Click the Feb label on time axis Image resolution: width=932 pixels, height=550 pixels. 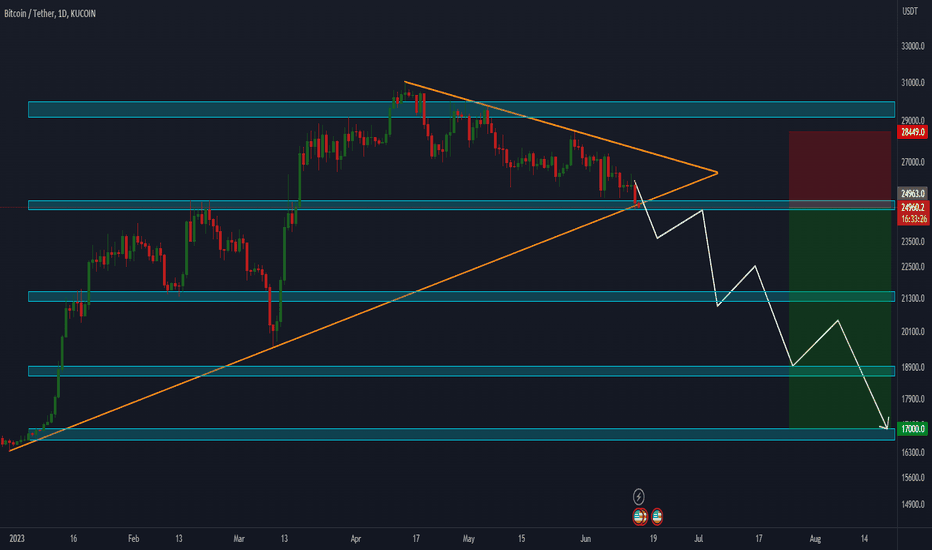tap(134, 539)
